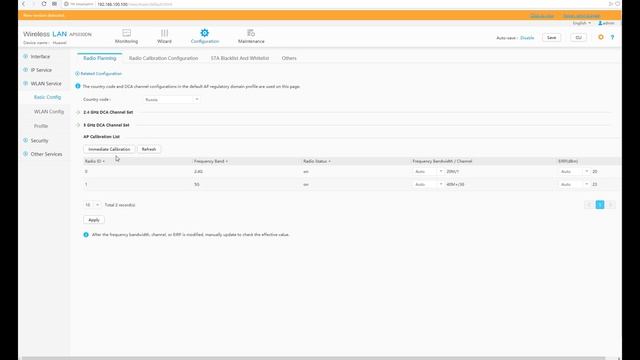Select Profile in the sidebar
Screen dimensions: 640x360
coord(41,126)
